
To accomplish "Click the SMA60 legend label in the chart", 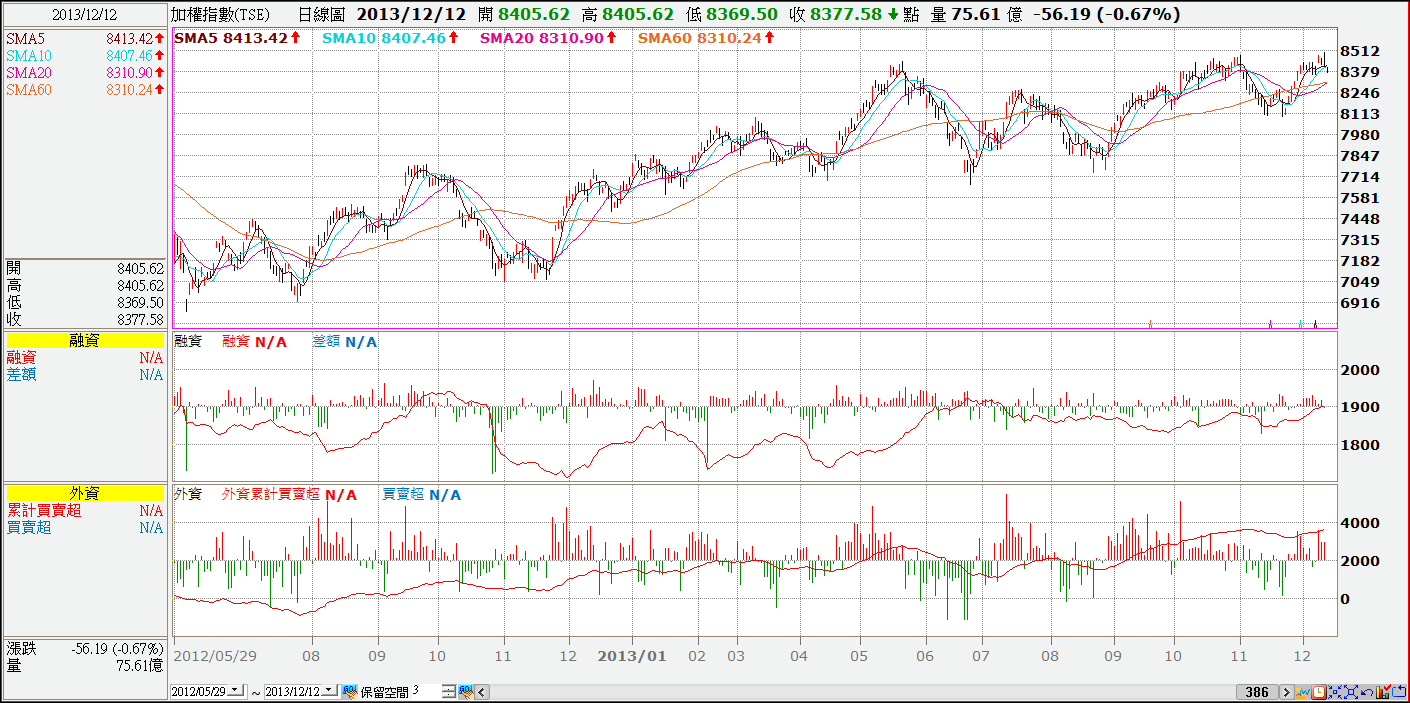I will (665, 37).
